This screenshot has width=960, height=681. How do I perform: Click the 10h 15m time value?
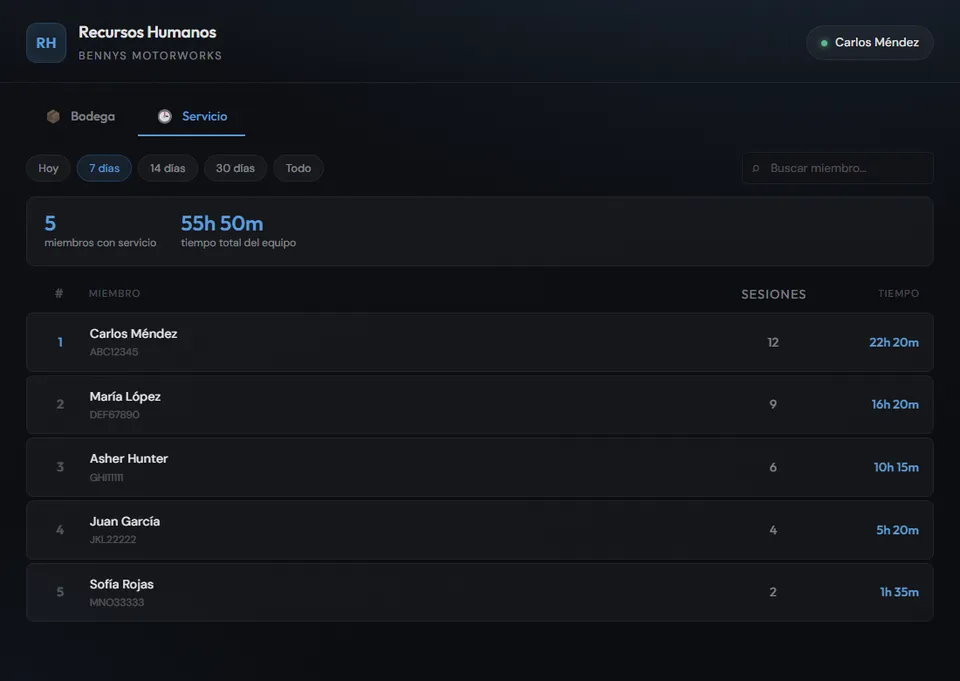[896, 468]
